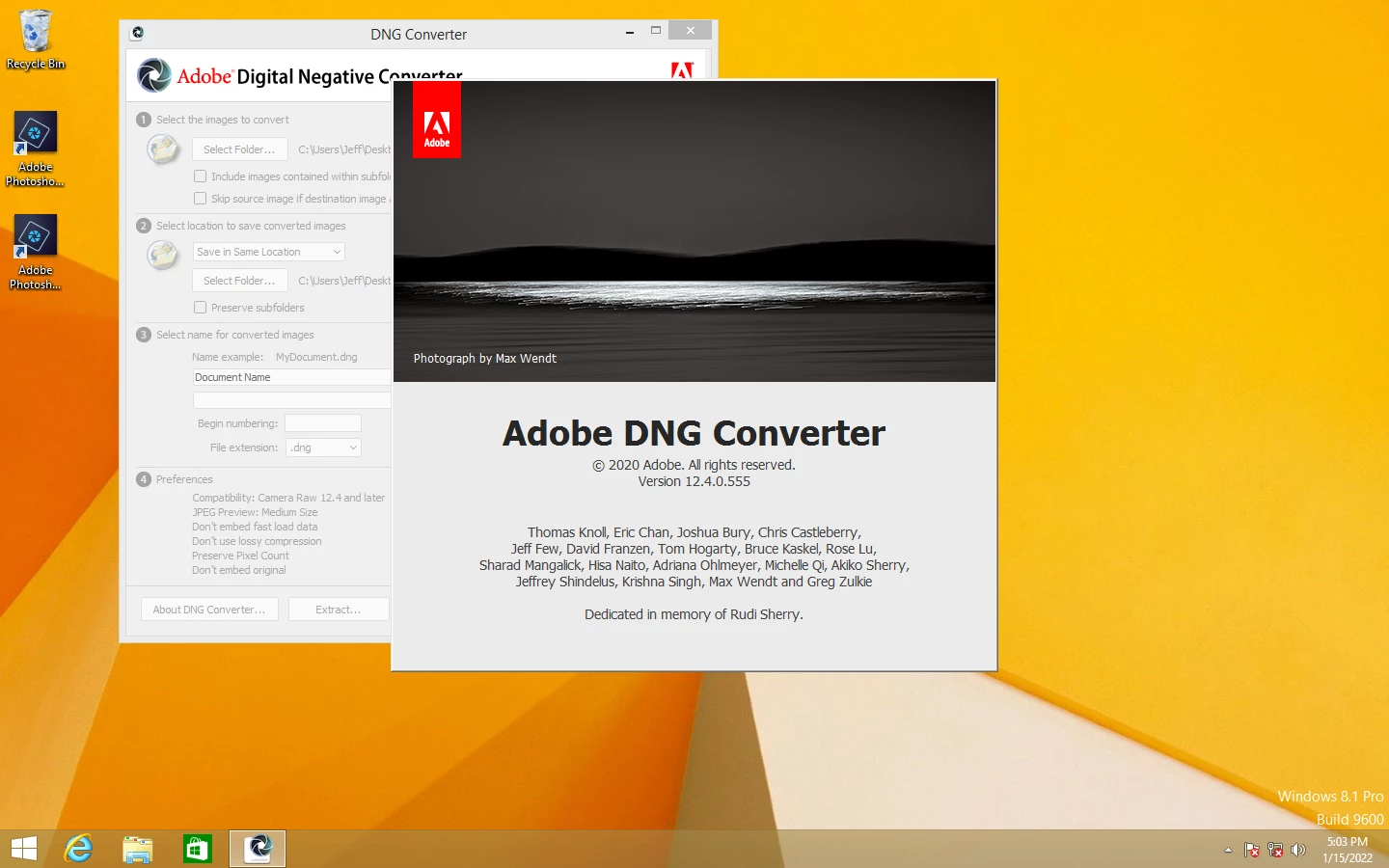Open the Recycle Bin desktop icon
1389x868 pixels.
pyautogui.click(x=36, y=41)
